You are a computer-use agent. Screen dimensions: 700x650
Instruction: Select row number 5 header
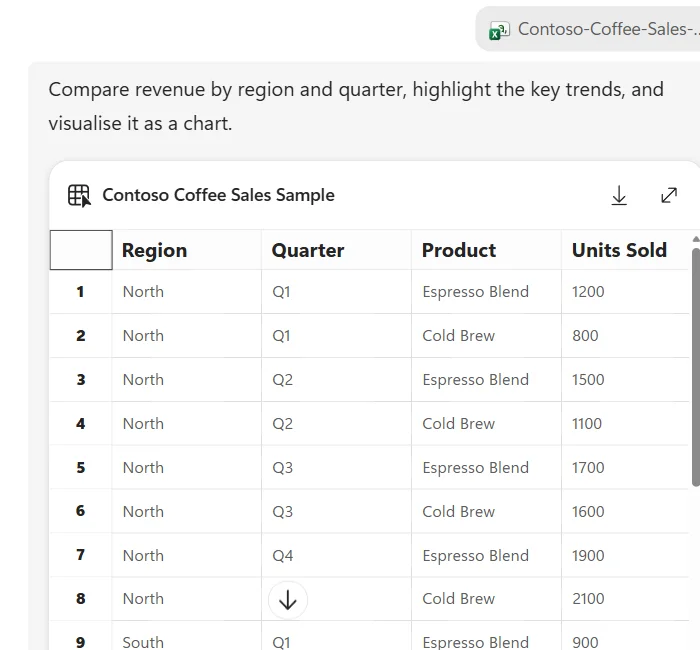coord(81,467)
